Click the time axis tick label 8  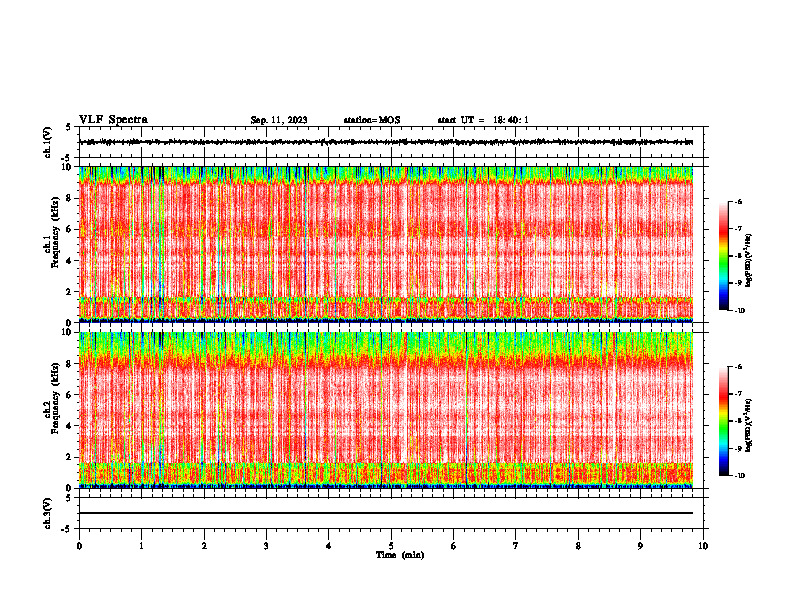click(578, 546)
